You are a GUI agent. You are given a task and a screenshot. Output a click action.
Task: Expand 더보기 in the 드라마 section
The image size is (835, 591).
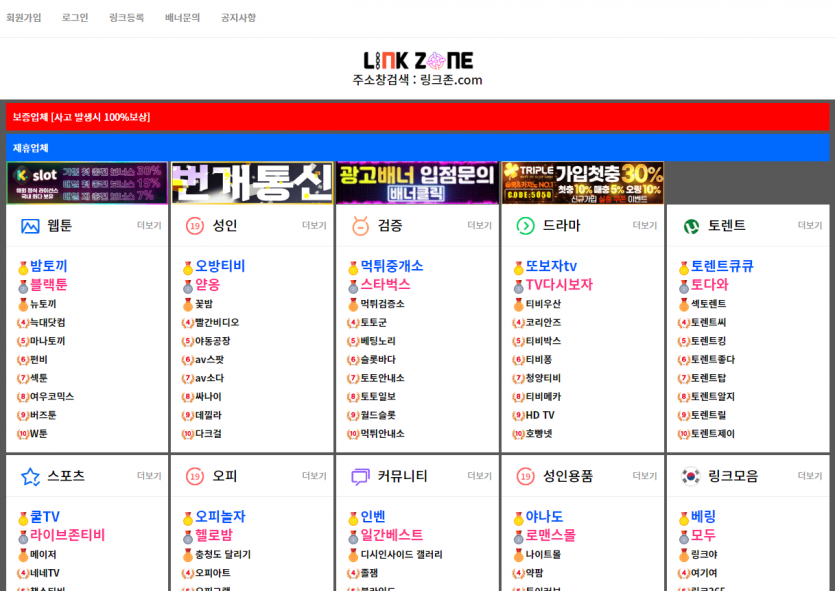tap(644, 226)
